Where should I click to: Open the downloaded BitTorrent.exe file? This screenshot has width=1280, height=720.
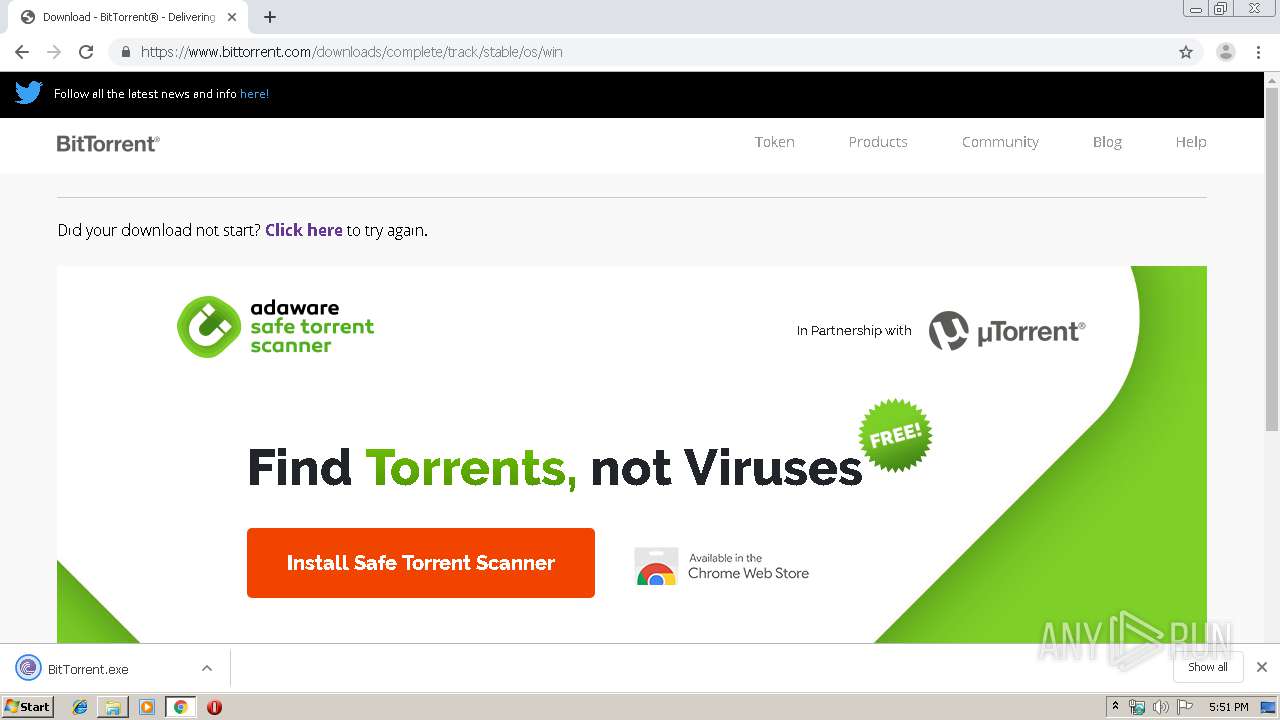pos(88,669)
